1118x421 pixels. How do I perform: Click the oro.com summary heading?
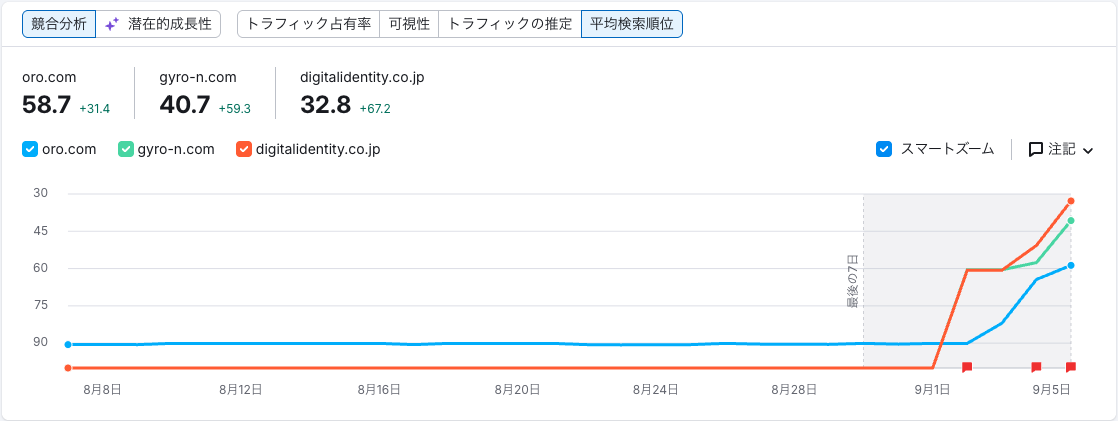coord(49,78)
